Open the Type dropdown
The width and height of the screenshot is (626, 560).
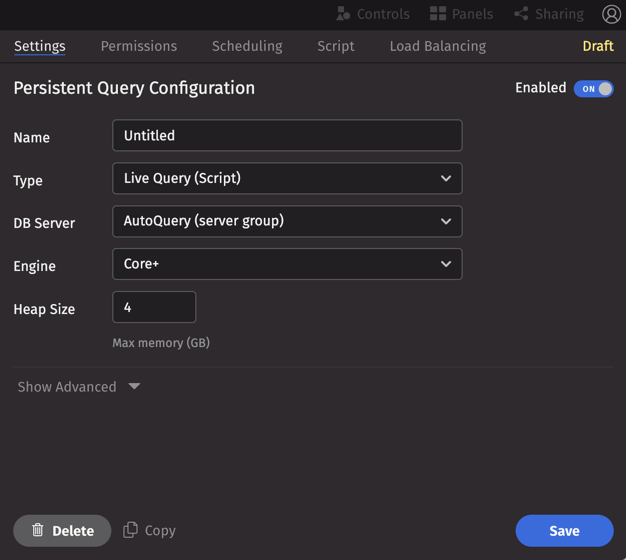(287, 178)
